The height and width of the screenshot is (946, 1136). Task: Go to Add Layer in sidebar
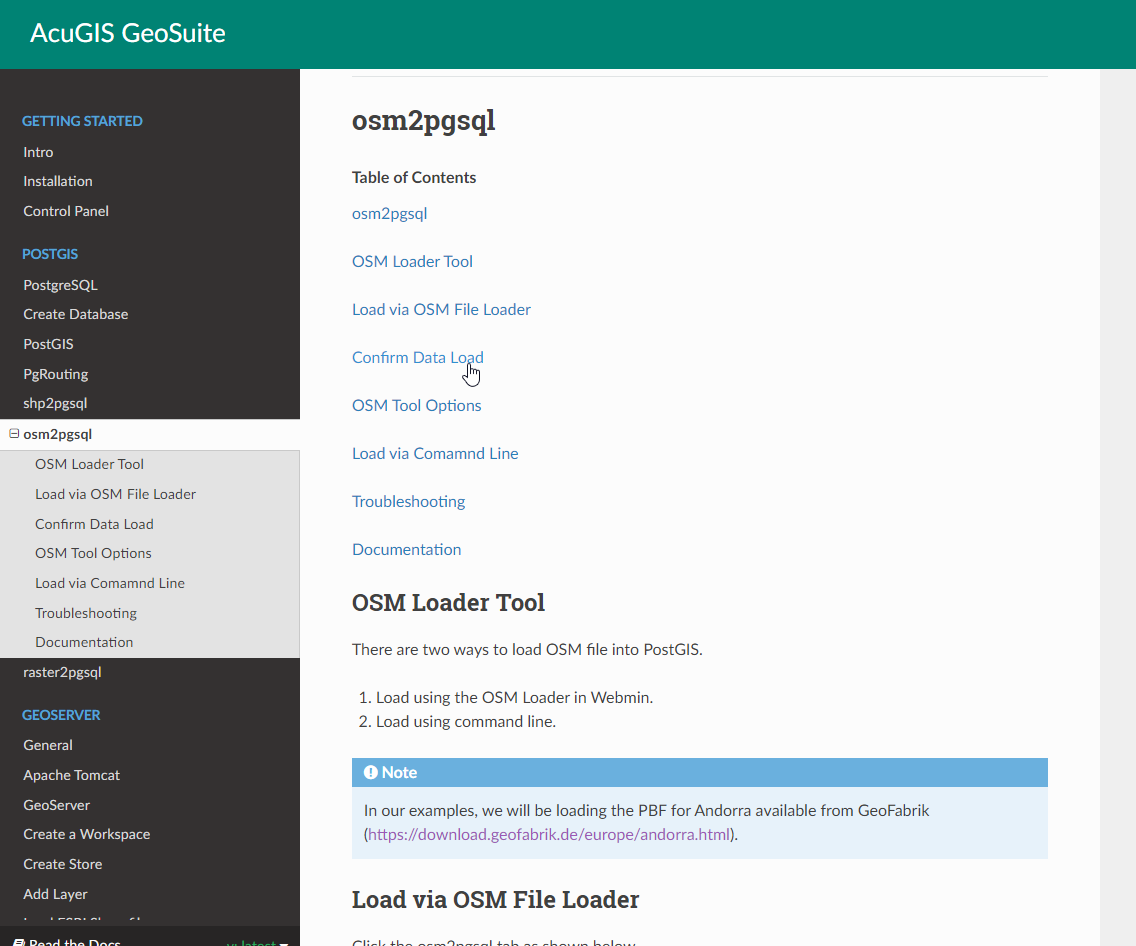tap(55, 894)
